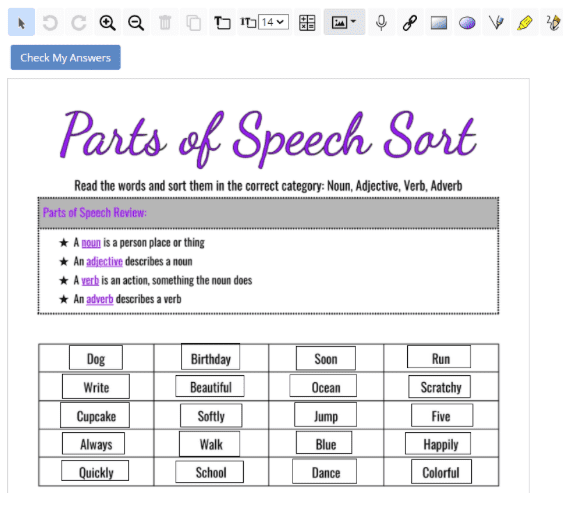Click the underlined word adjective
572x505 pixels.
[104, 262]
